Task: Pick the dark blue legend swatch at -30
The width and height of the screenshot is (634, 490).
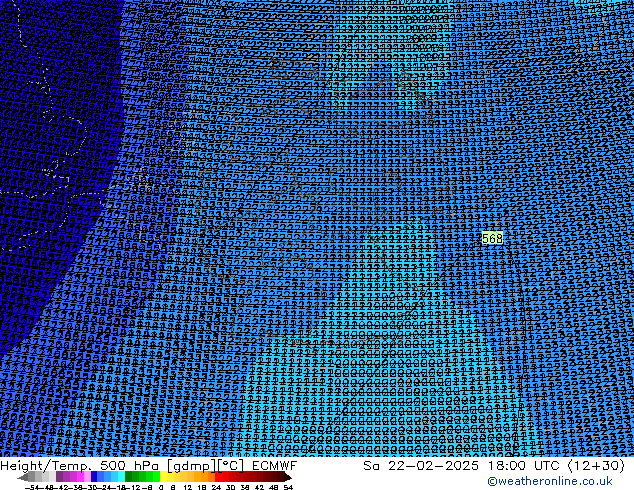Action: tap(94, 476)
